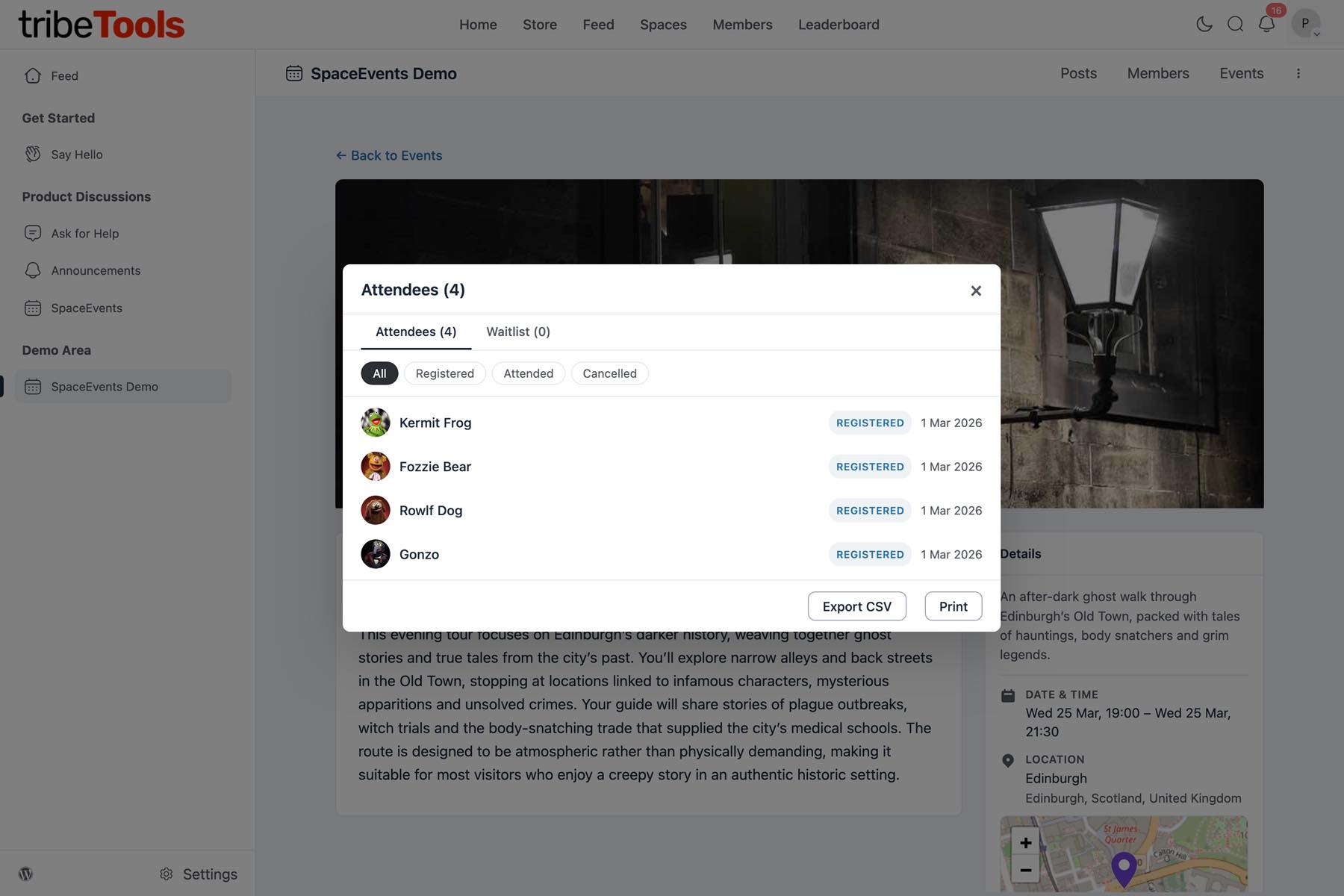Filter attendees by Attended
This screenshot has width=1344, height=896.
528,373
